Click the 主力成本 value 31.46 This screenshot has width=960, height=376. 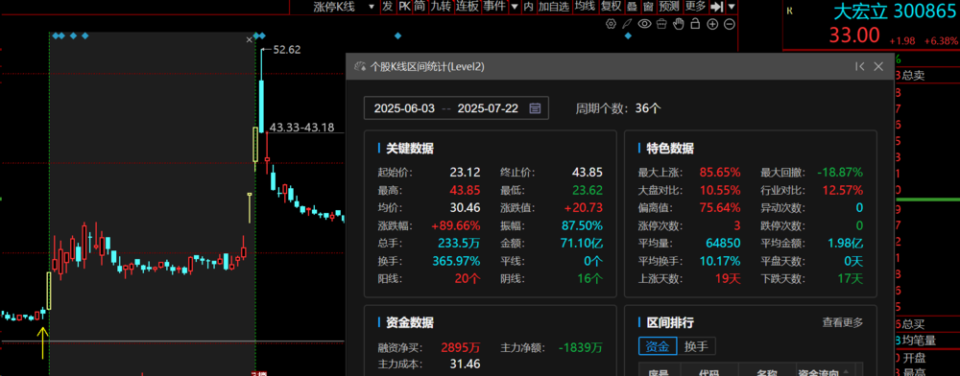(465, 364)
